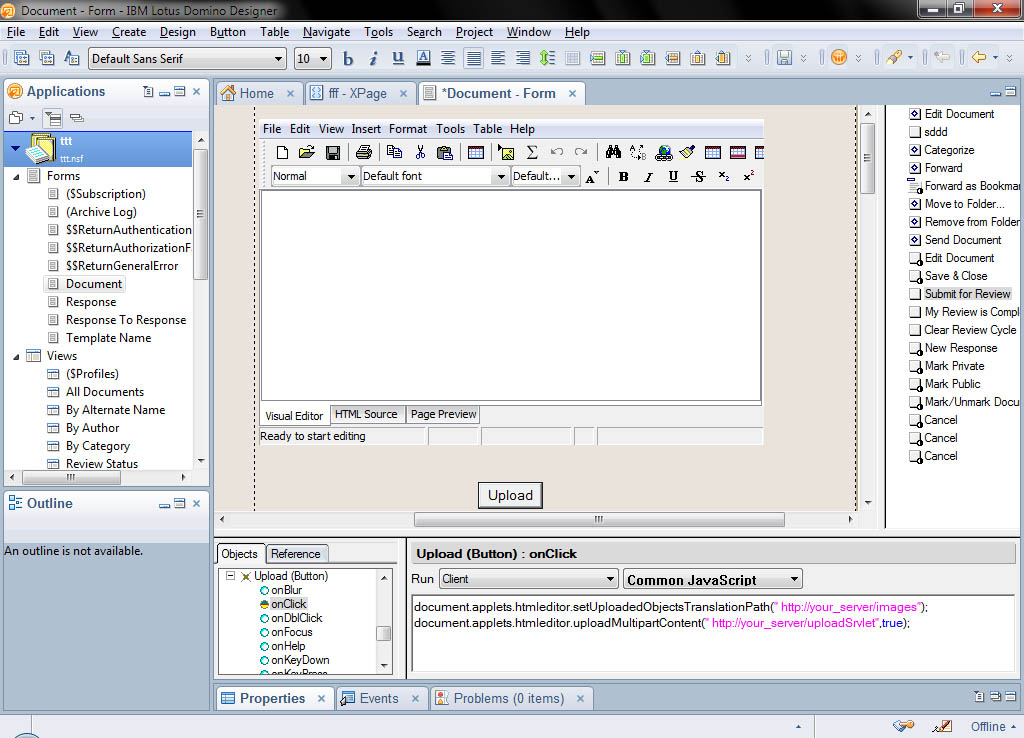Click the form's horizontal scrollbar

599,520
